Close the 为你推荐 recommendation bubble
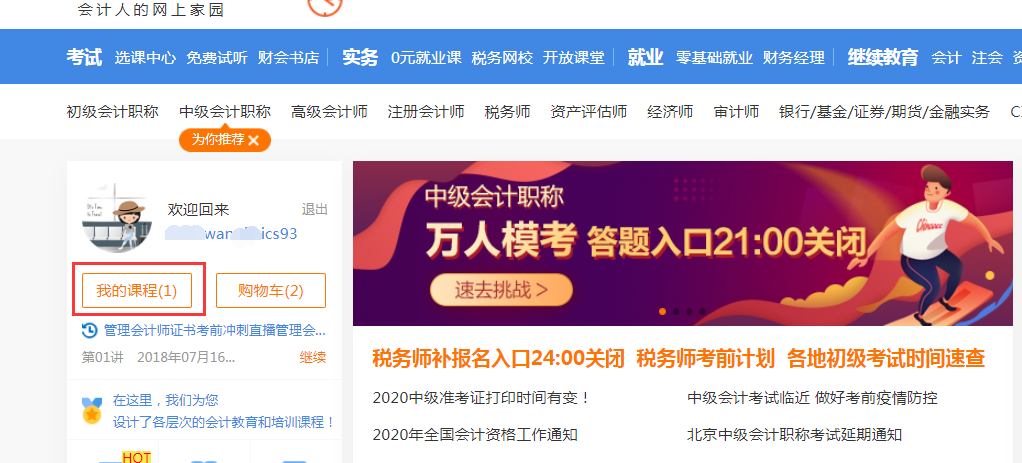Screen dimensions: 1022x463 pos(254,140)
